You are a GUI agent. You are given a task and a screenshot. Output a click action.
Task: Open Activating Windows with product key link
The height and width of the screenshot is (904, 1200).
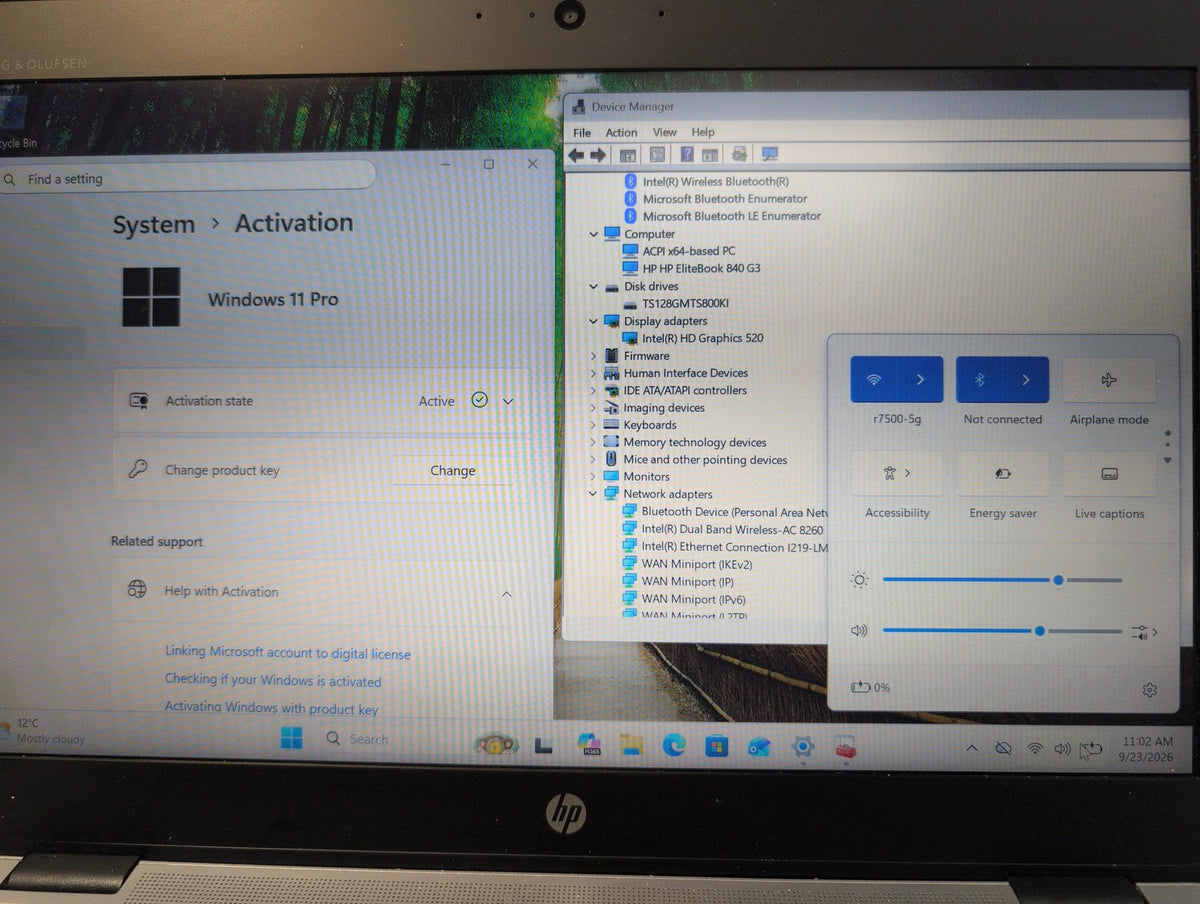tap(271, 708)
